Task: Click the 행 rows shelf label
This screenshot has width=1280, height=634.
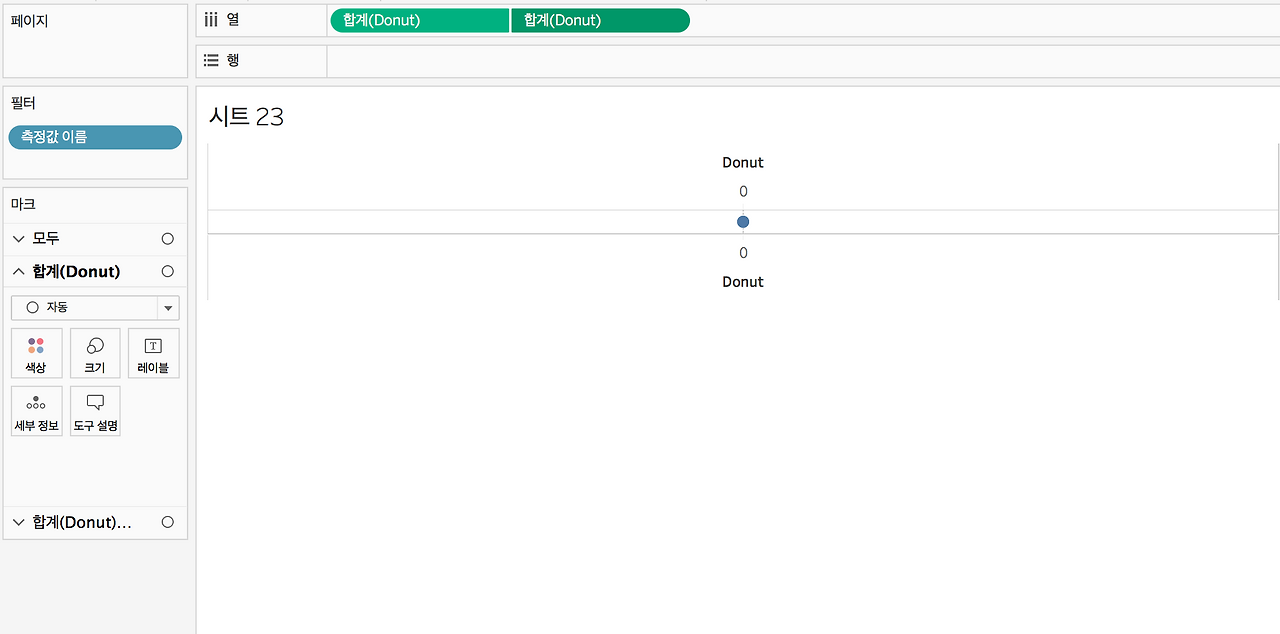Action: tap(233, 60)
